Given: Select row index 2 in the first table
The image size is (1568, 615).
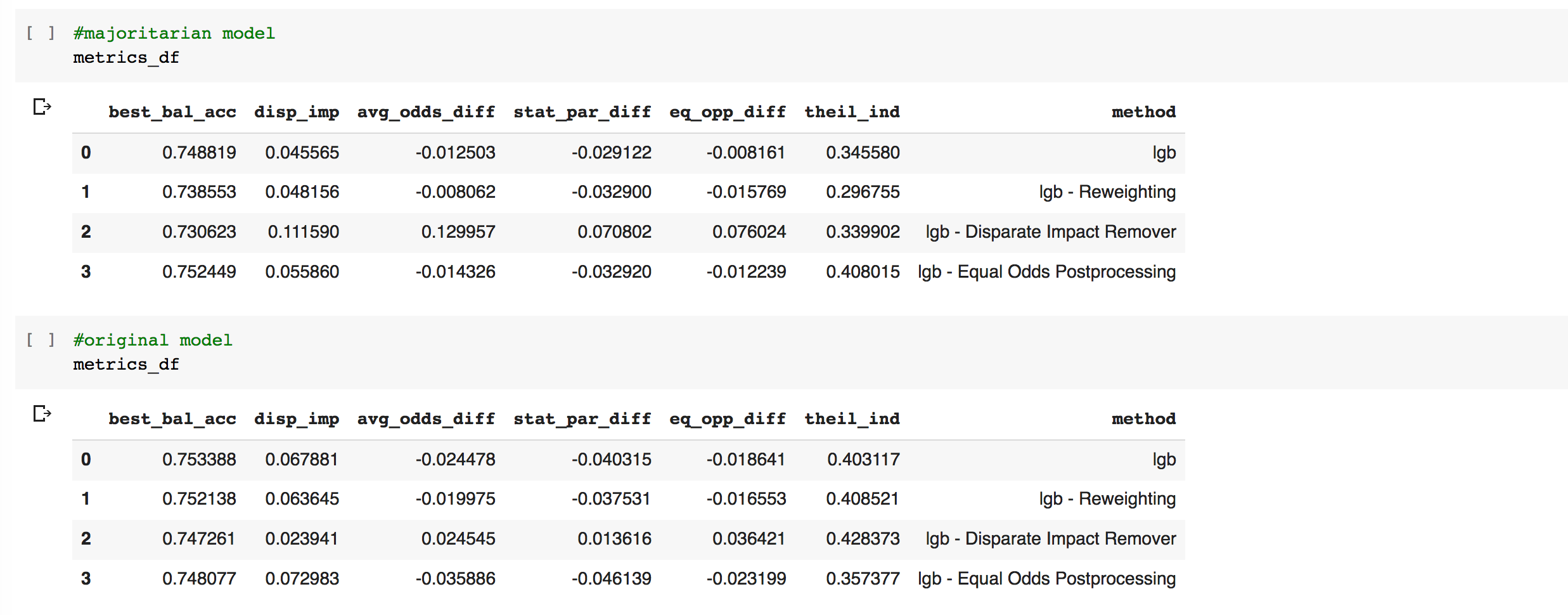Looking at the screenshot, I should click(x=86, y=232).
